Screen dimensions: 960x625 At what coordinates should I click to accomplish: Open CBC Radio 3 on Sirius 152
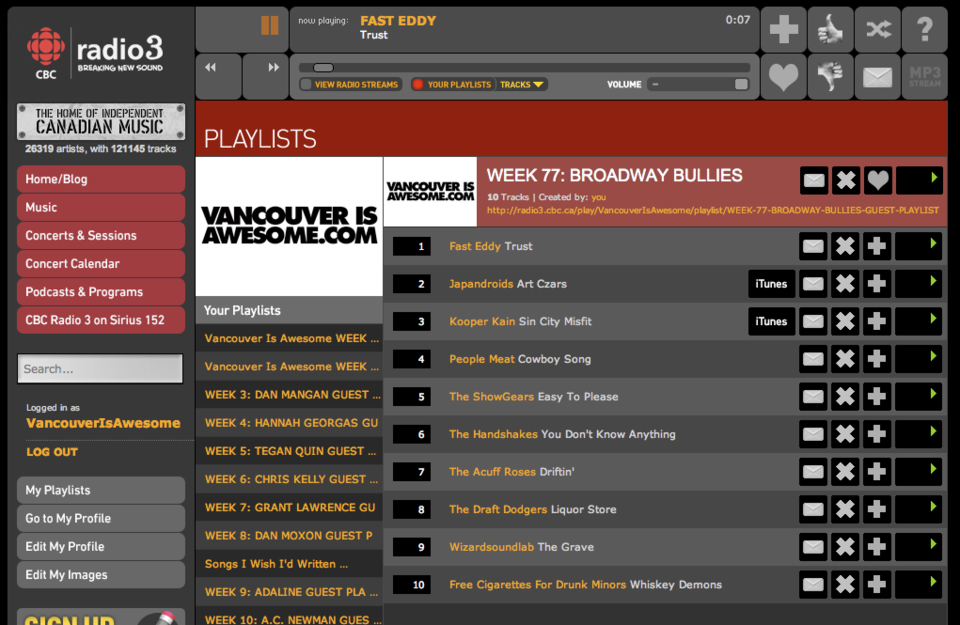pyautogui.click(x=101, y=320)
